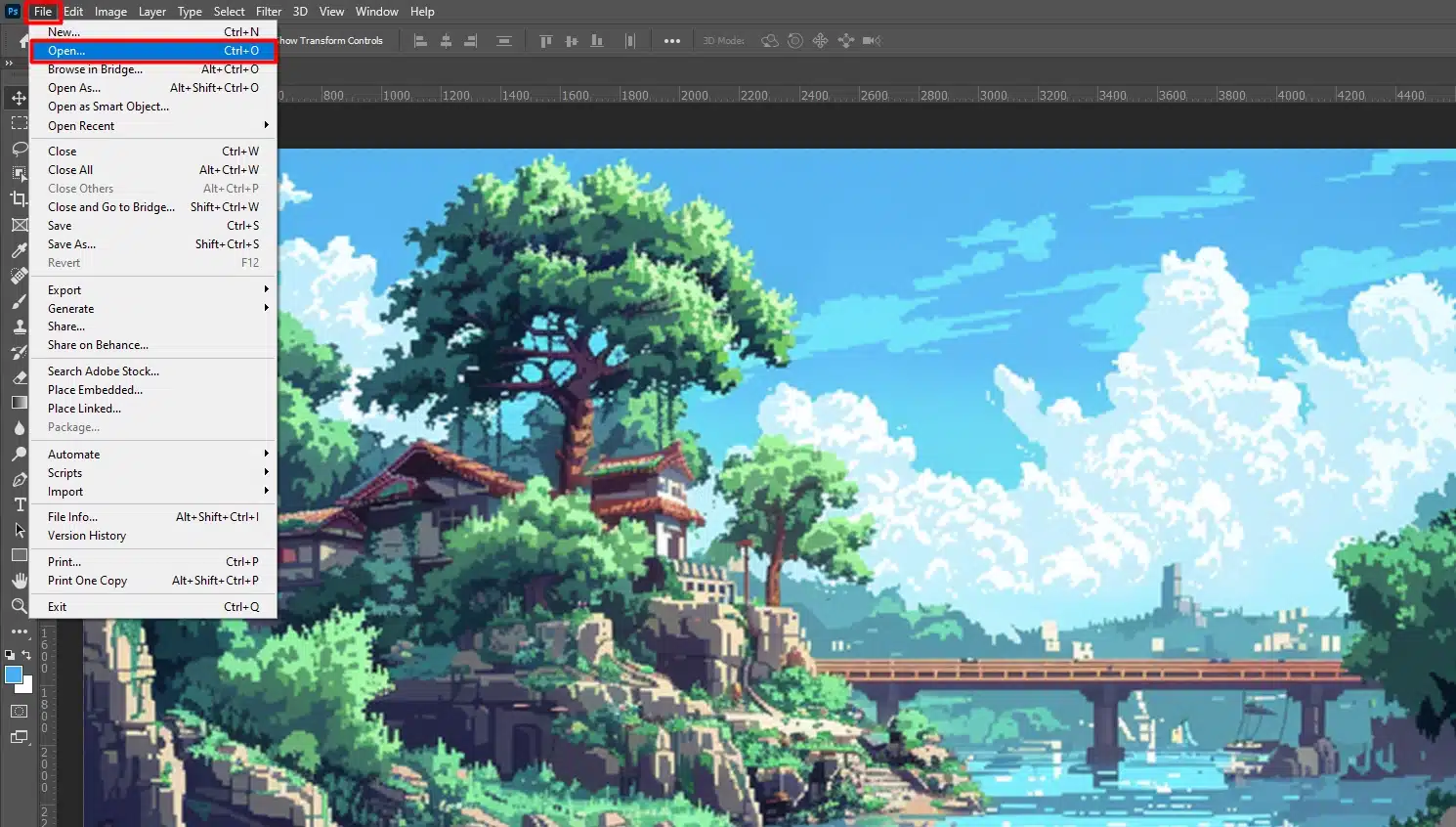This screenshot has height=827, width=1456.
Task: Select the Pen tool
Action: [19, 479]
